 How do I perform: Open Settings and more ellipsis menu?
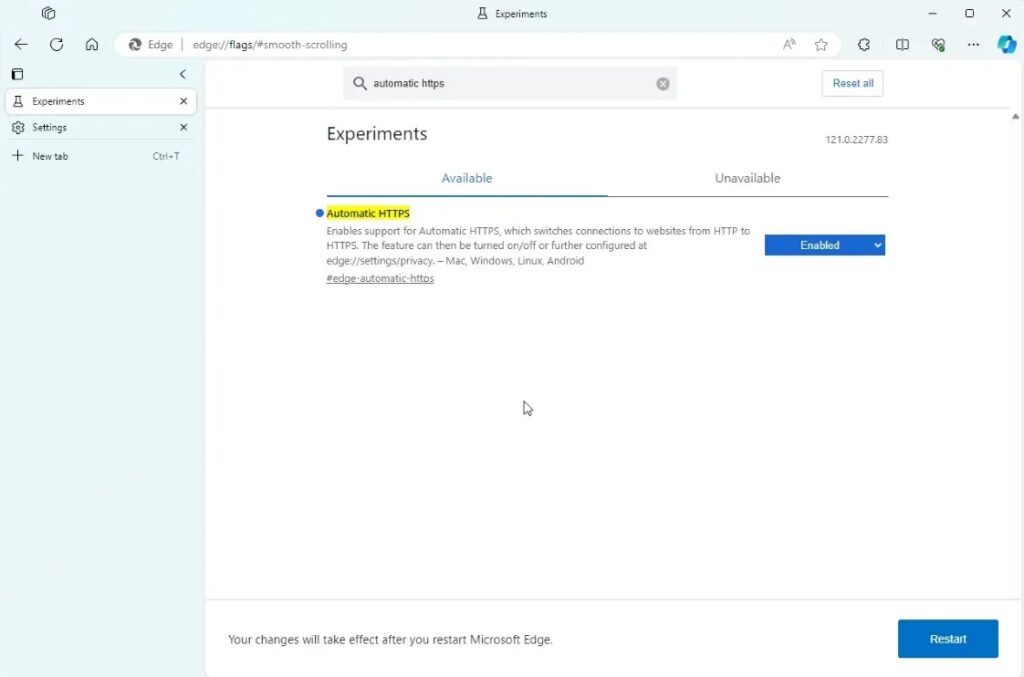pos(973,45)
